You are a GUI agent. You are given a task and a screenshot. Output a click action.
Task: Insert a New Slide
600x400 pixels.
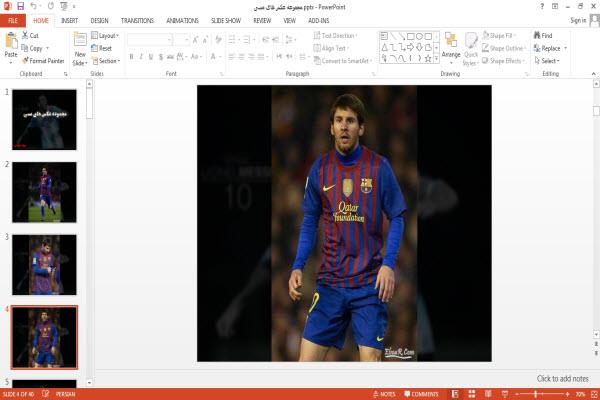(x=80, y=50)
